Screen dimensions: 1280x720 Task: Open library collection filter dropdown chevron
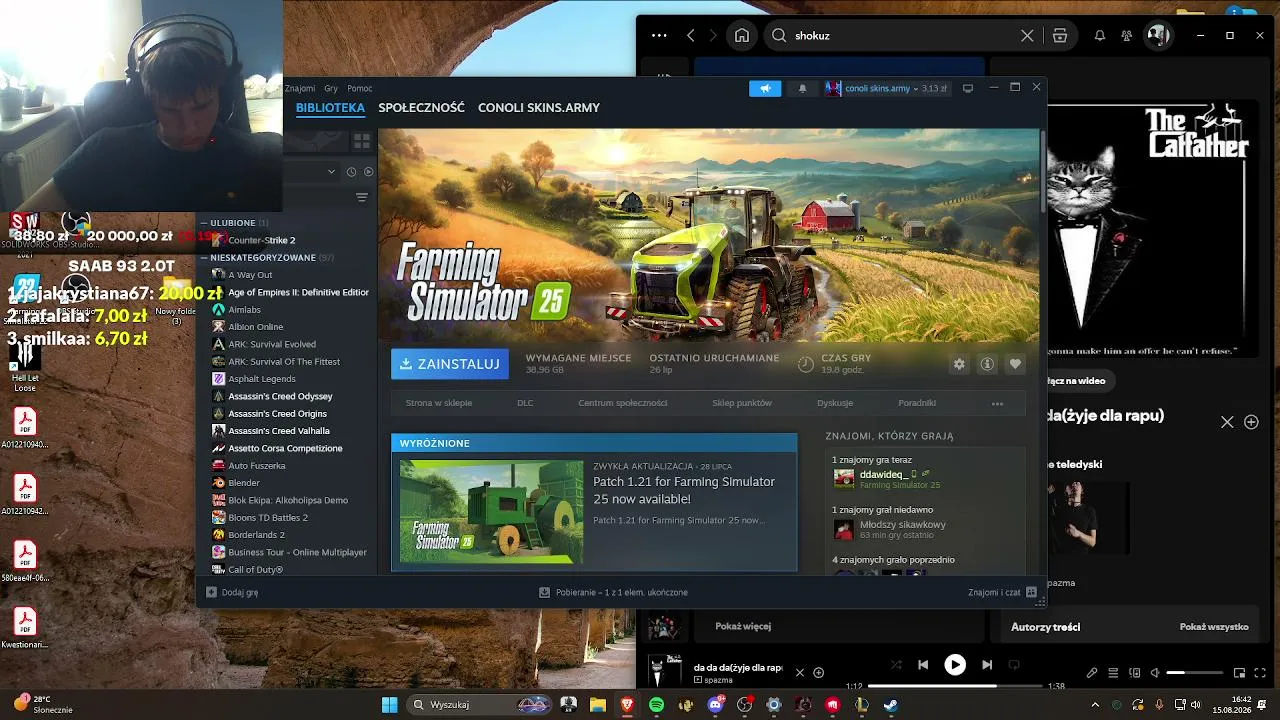click(332, 172)
